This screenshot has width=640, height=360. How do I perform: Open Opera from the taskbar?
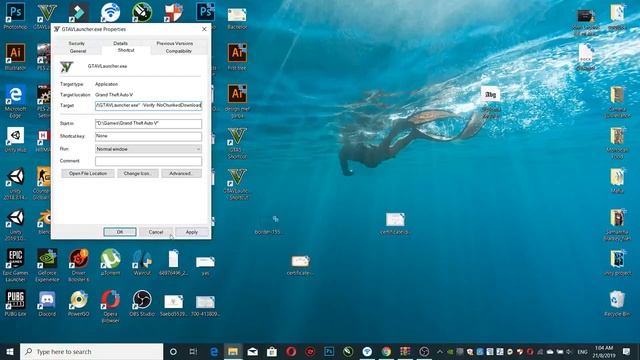pos(291,351)
